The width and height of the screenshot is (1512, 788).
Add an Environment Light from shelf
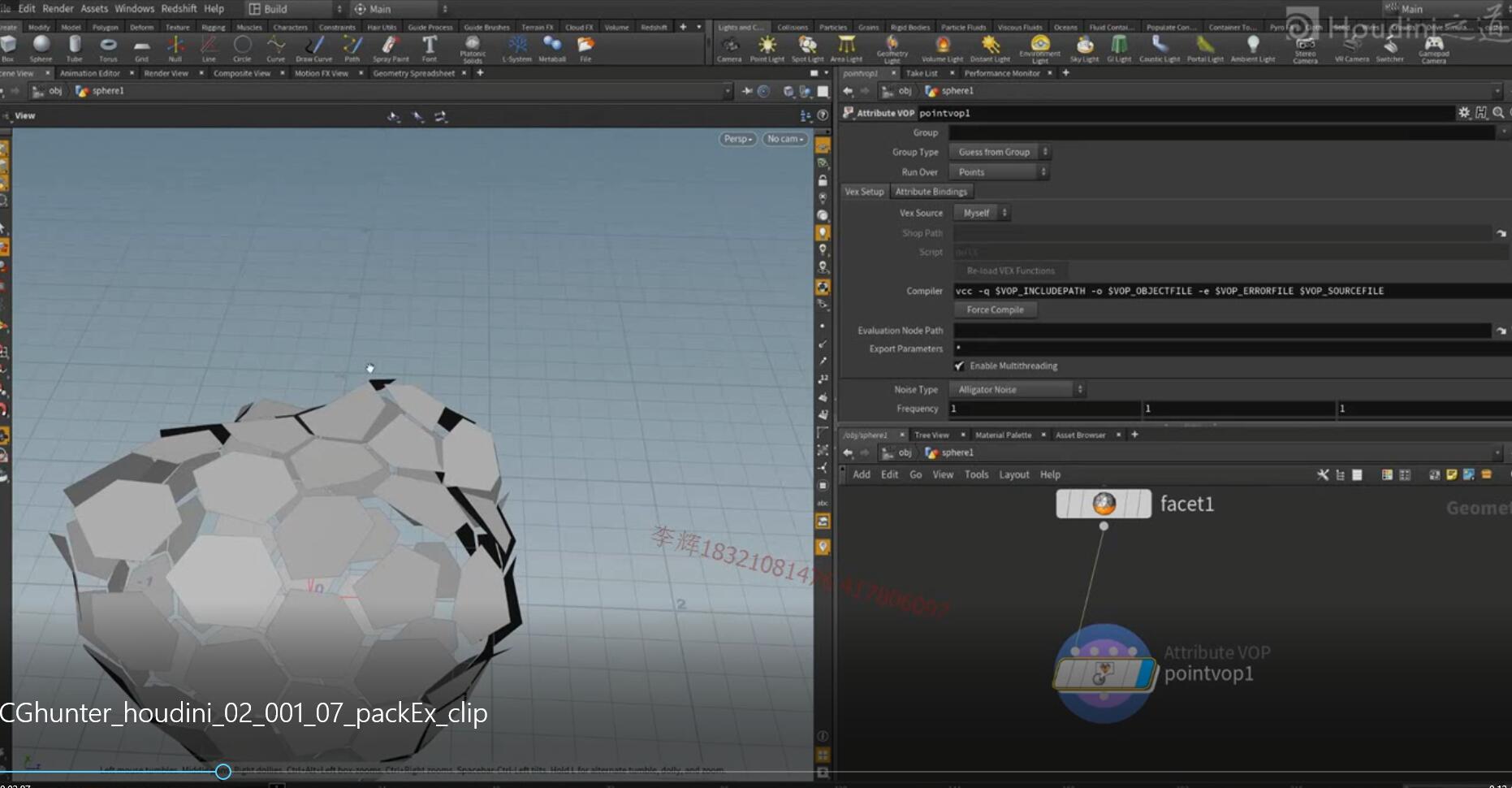coord(1040,49)
